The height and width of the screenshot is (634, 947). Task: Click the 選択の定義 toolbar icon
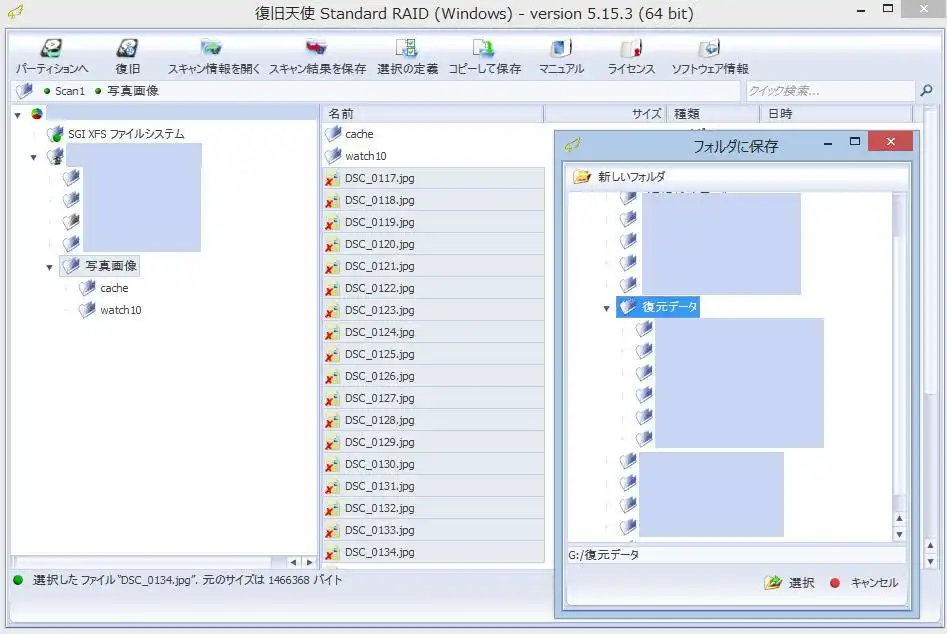pyautogui.click(x=407, y=50)
